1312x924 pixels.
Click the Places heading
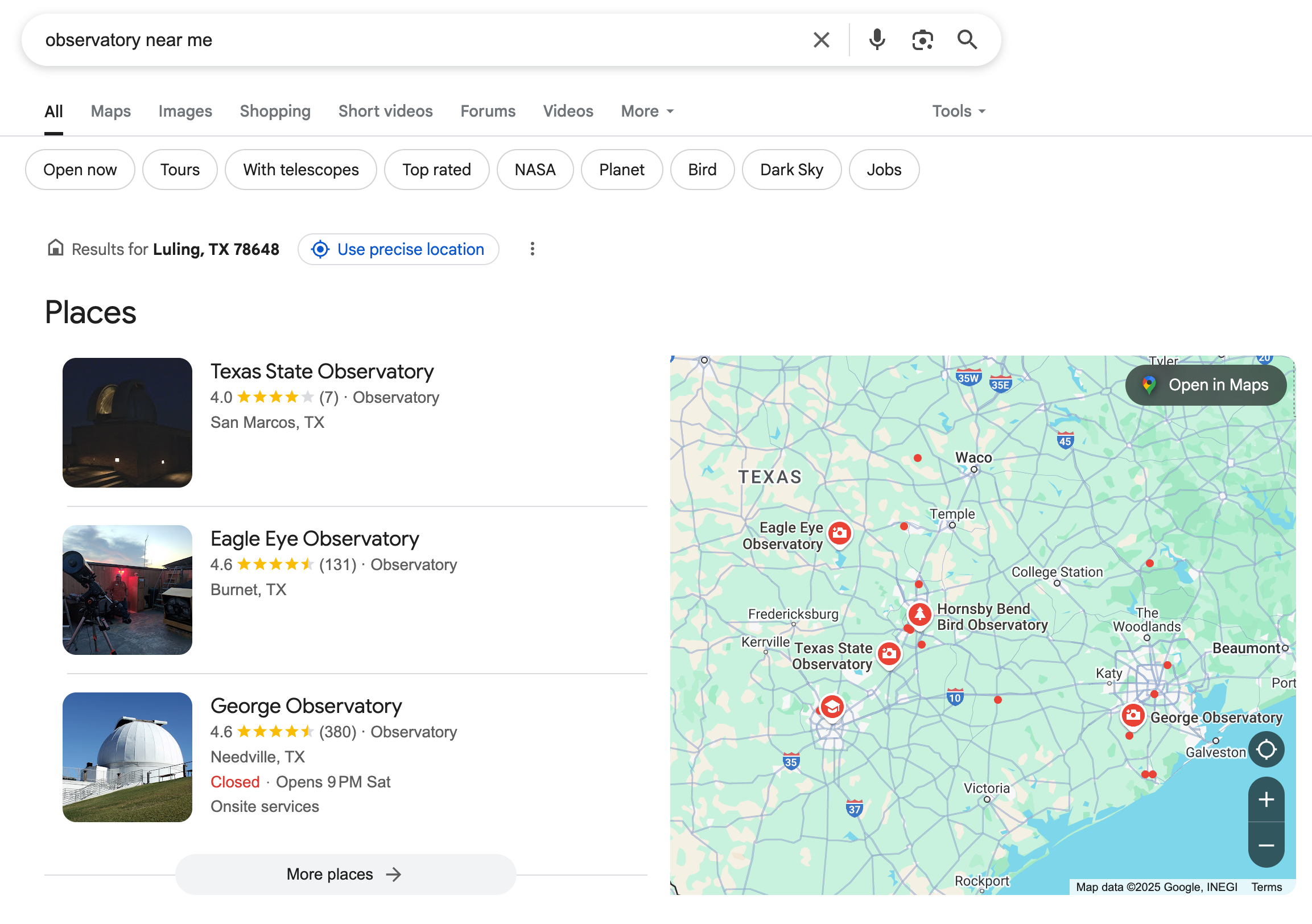pos(90,312)
